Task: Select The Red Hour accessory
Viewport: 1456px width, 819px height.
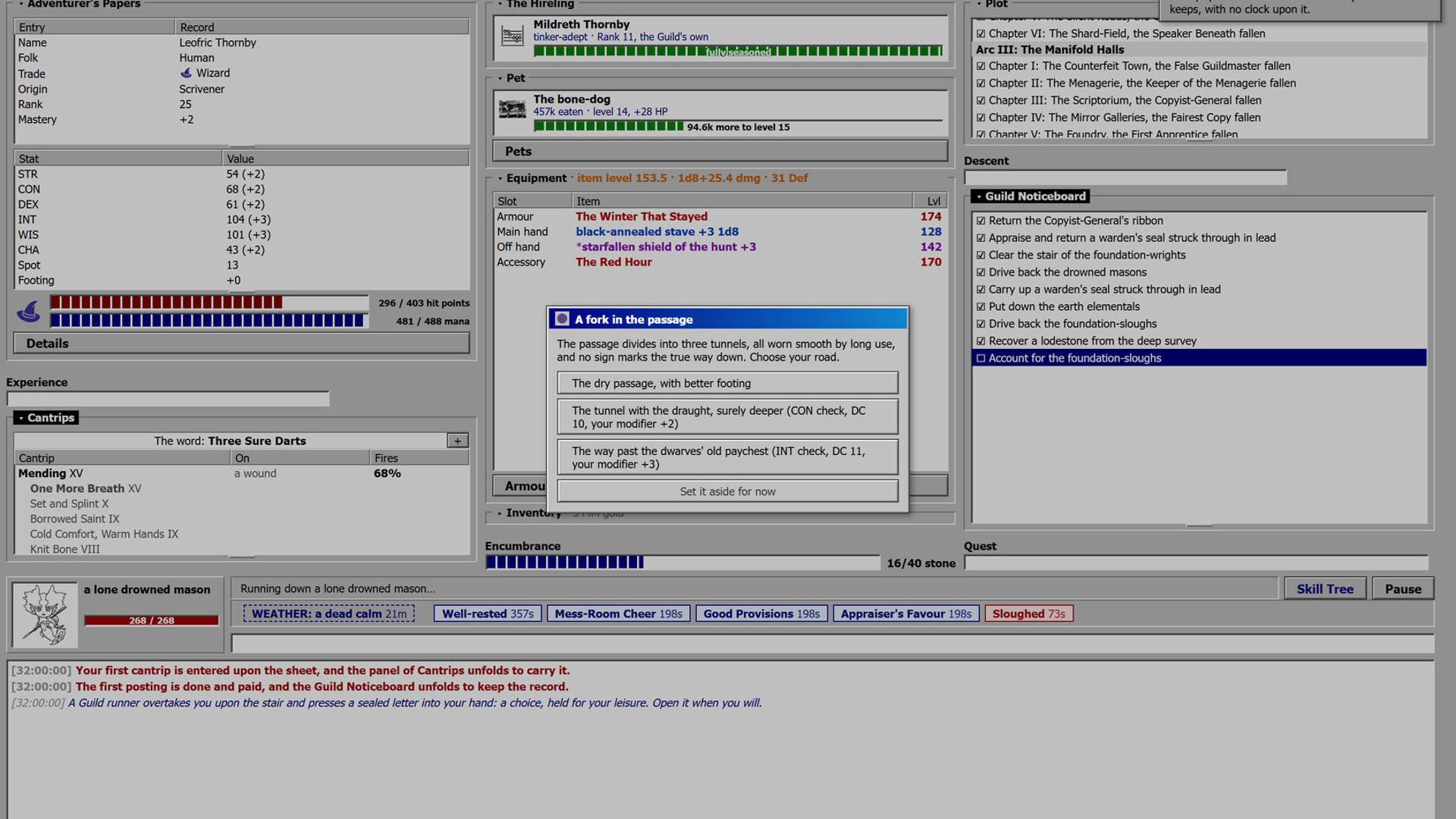Action: pyautogui.click(x=720, y=262)
